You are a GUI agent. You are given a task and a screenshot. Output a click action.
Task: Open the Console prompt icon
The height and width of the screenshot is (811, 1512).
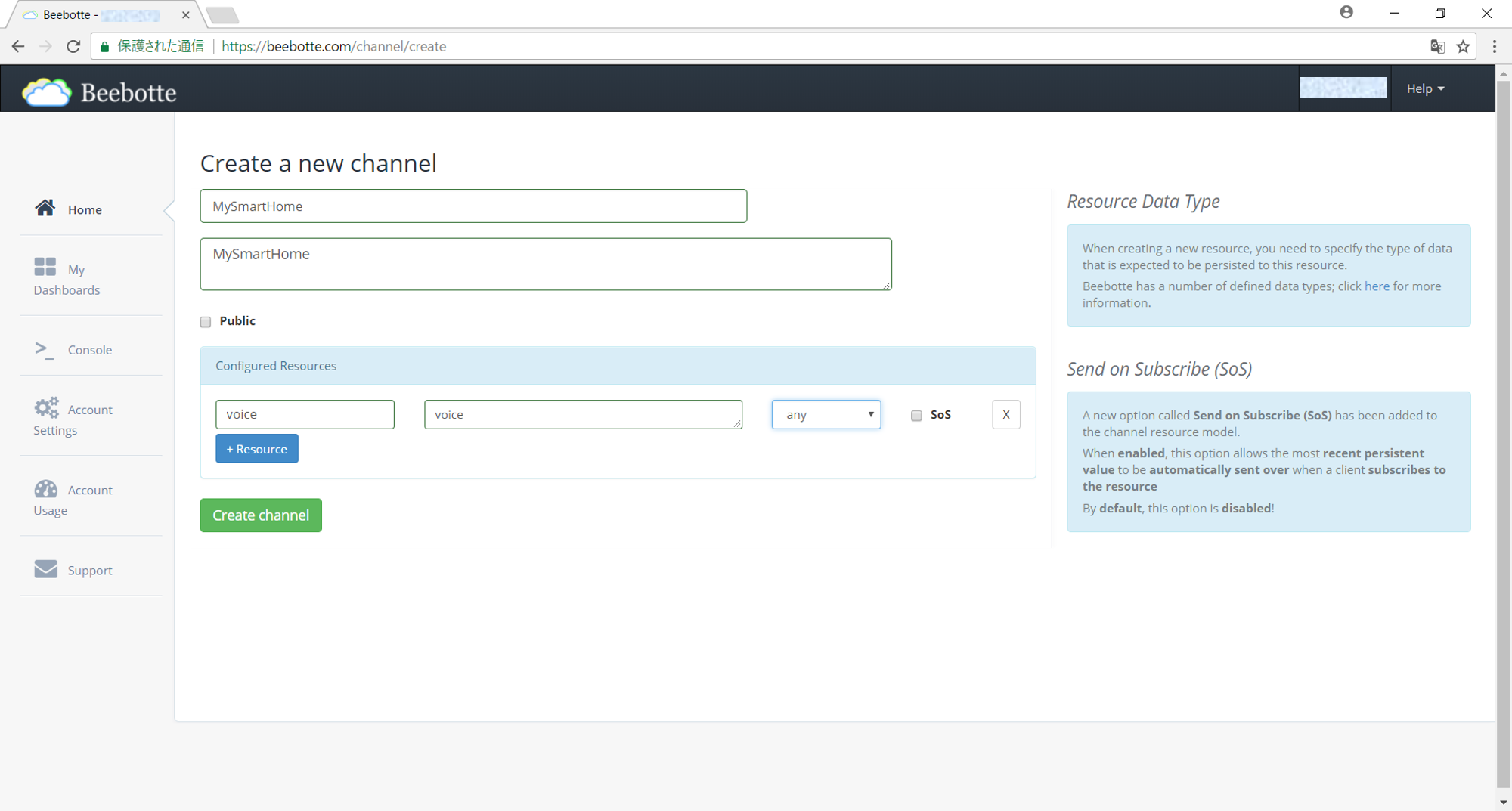pyautogui.click(x=45, y=349)
